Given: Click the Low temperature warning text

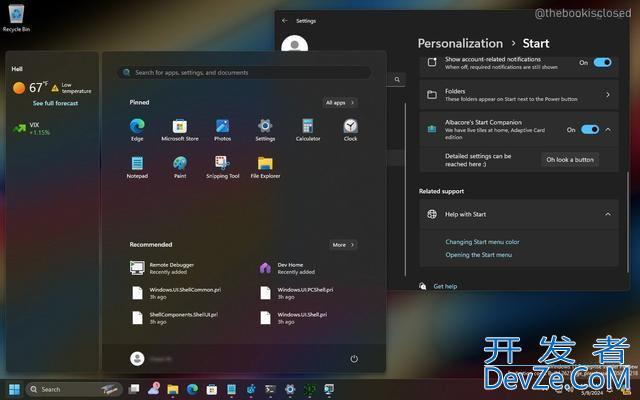Looking at the screenshot, I should tap(76, 88).
